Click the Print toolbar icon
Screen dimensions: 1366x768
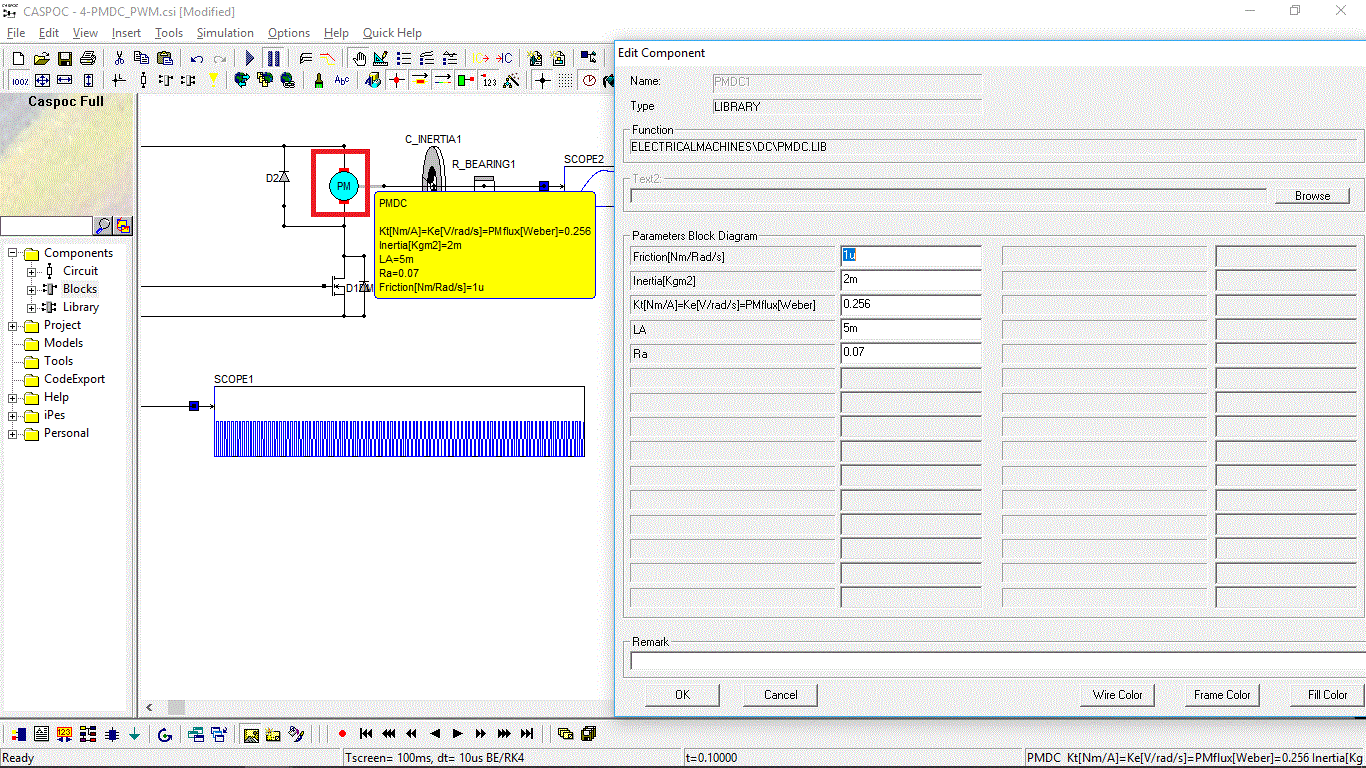click(88, 58)
